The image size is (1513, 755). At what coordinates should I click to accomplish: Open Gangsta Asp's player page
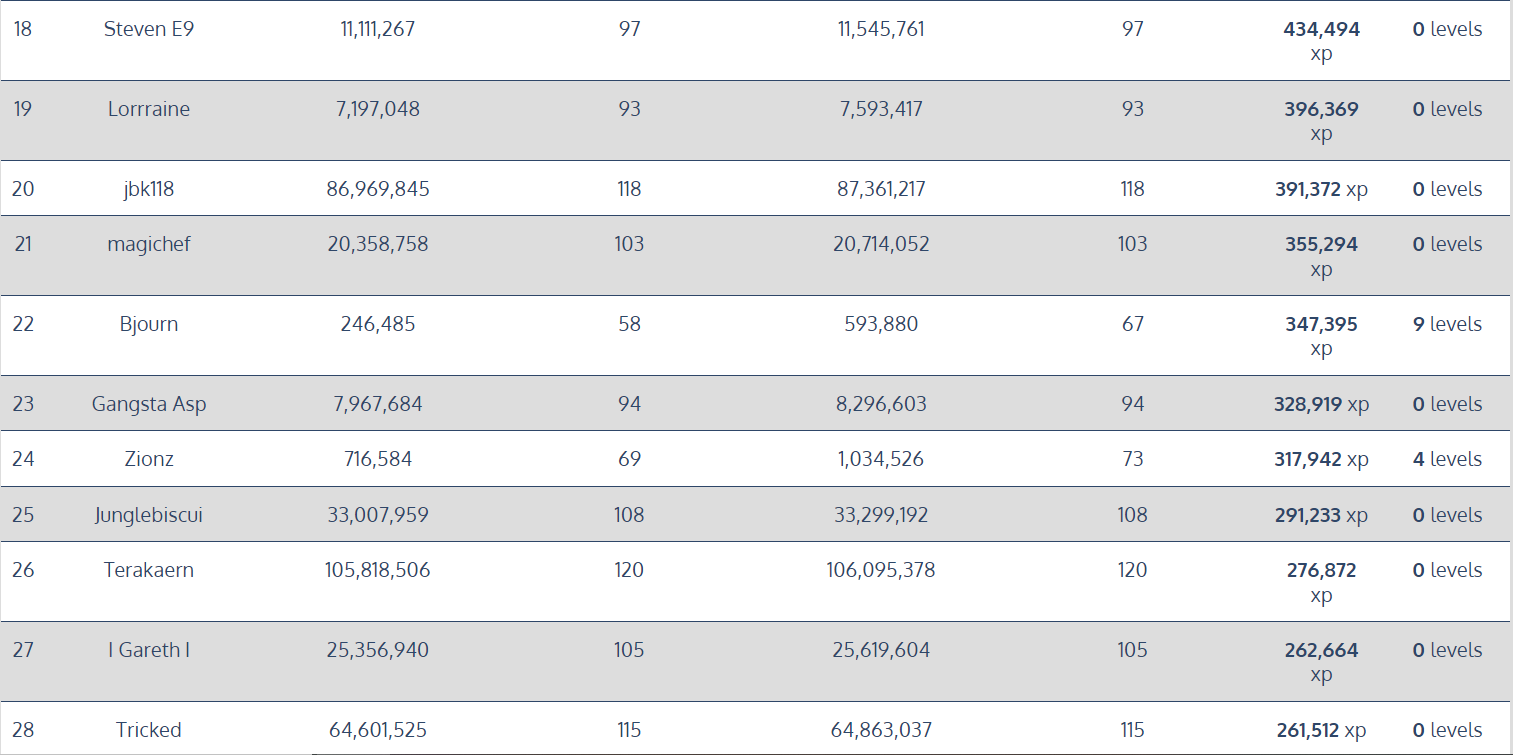pos(149,404)
